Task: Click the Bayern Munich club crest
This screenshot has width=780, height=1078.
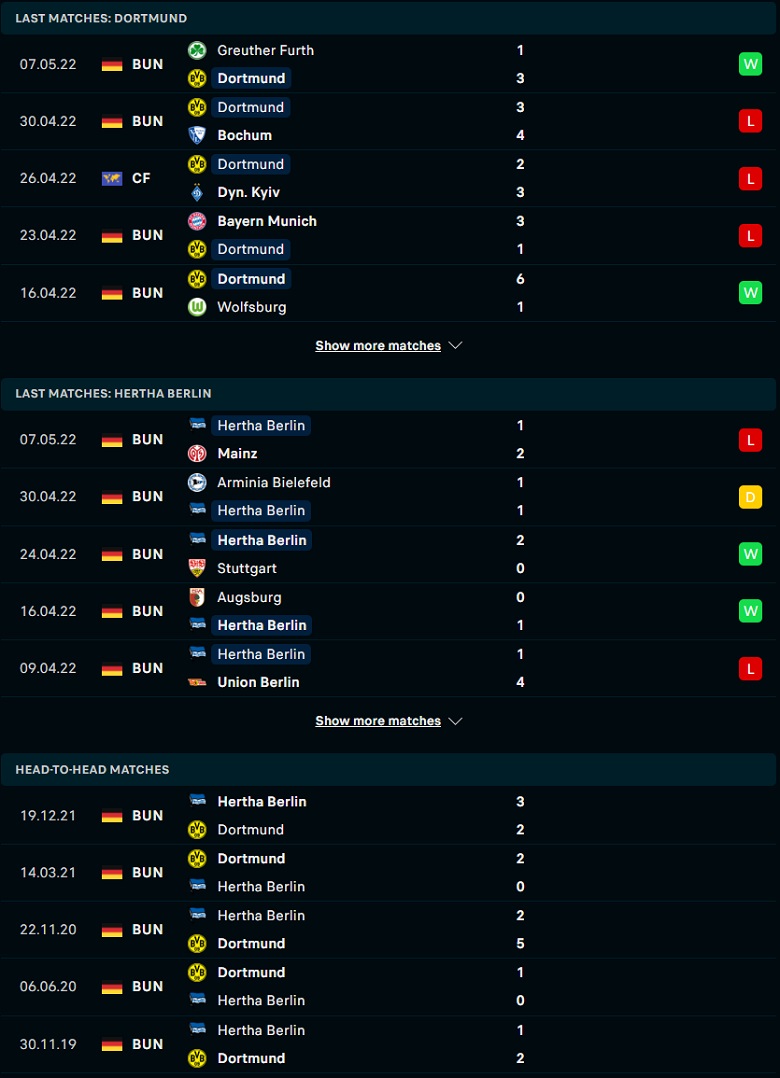Action: point(197,221)
